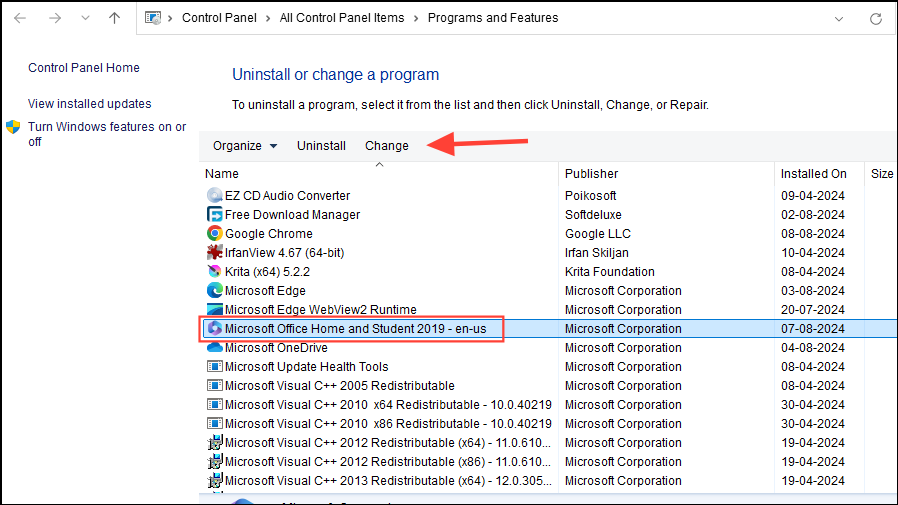Select Free Download Manager entry
This screenshot has width=898, height=505.
point(292,215)
